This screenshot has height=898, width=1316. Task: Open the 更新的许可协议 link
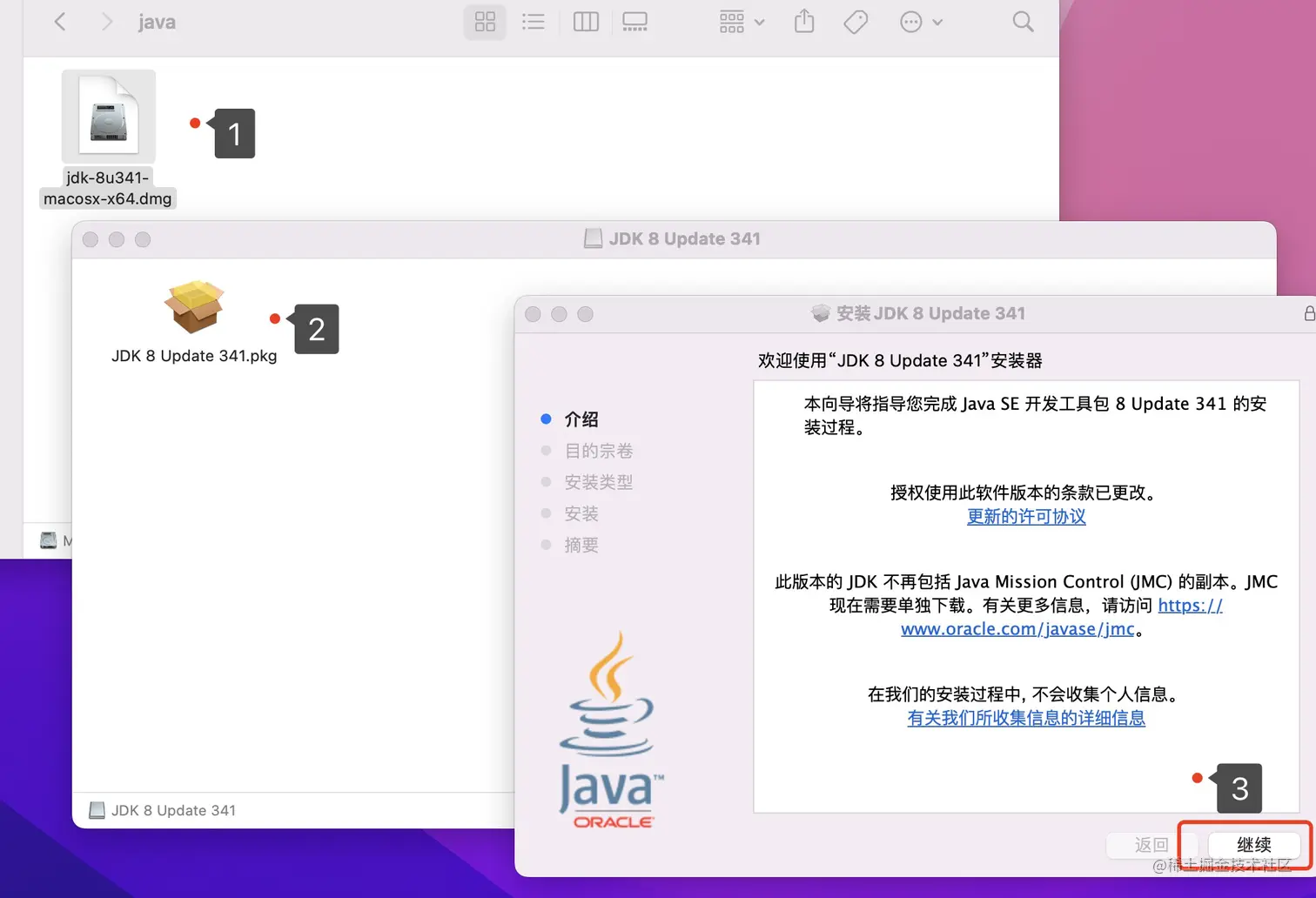(x=1026, y=516)
